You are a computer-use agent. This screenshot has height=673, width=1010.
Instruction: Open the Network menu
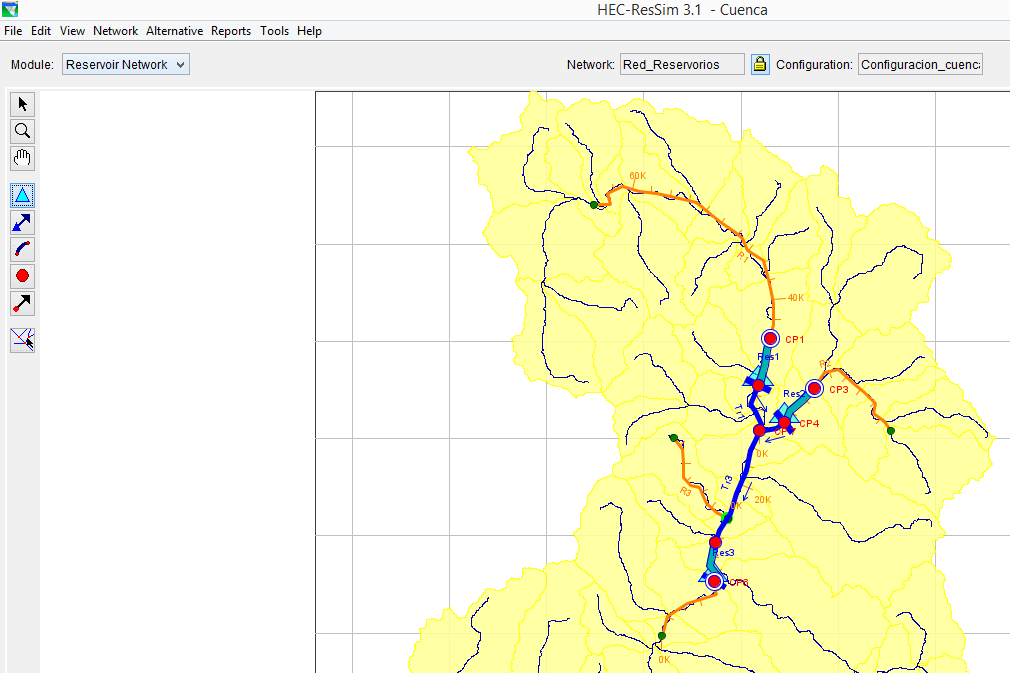tap(115, 31)
